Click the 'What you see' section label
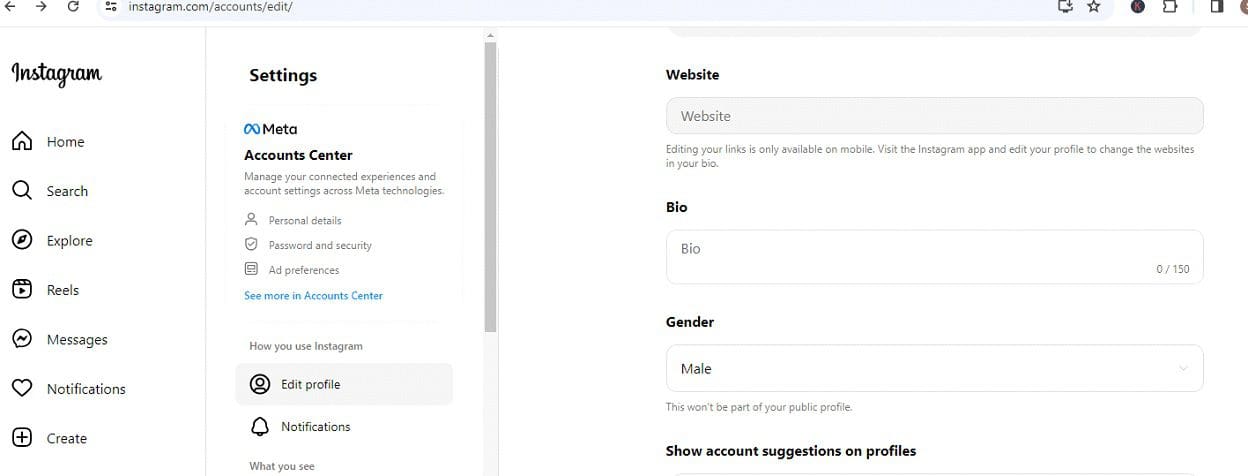This screenshot has height=476, width=1248. click(x=282, y=466)
